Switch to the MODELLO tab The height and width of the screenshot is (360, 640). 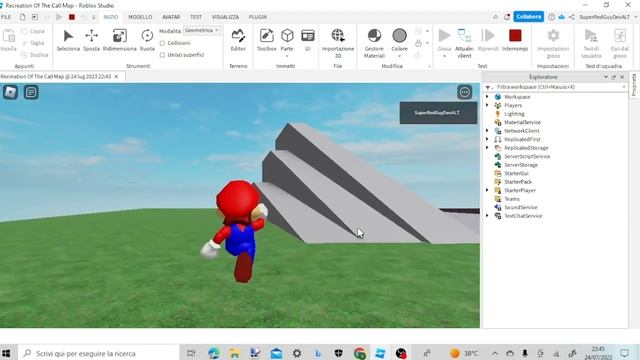(x=140, y=17)
